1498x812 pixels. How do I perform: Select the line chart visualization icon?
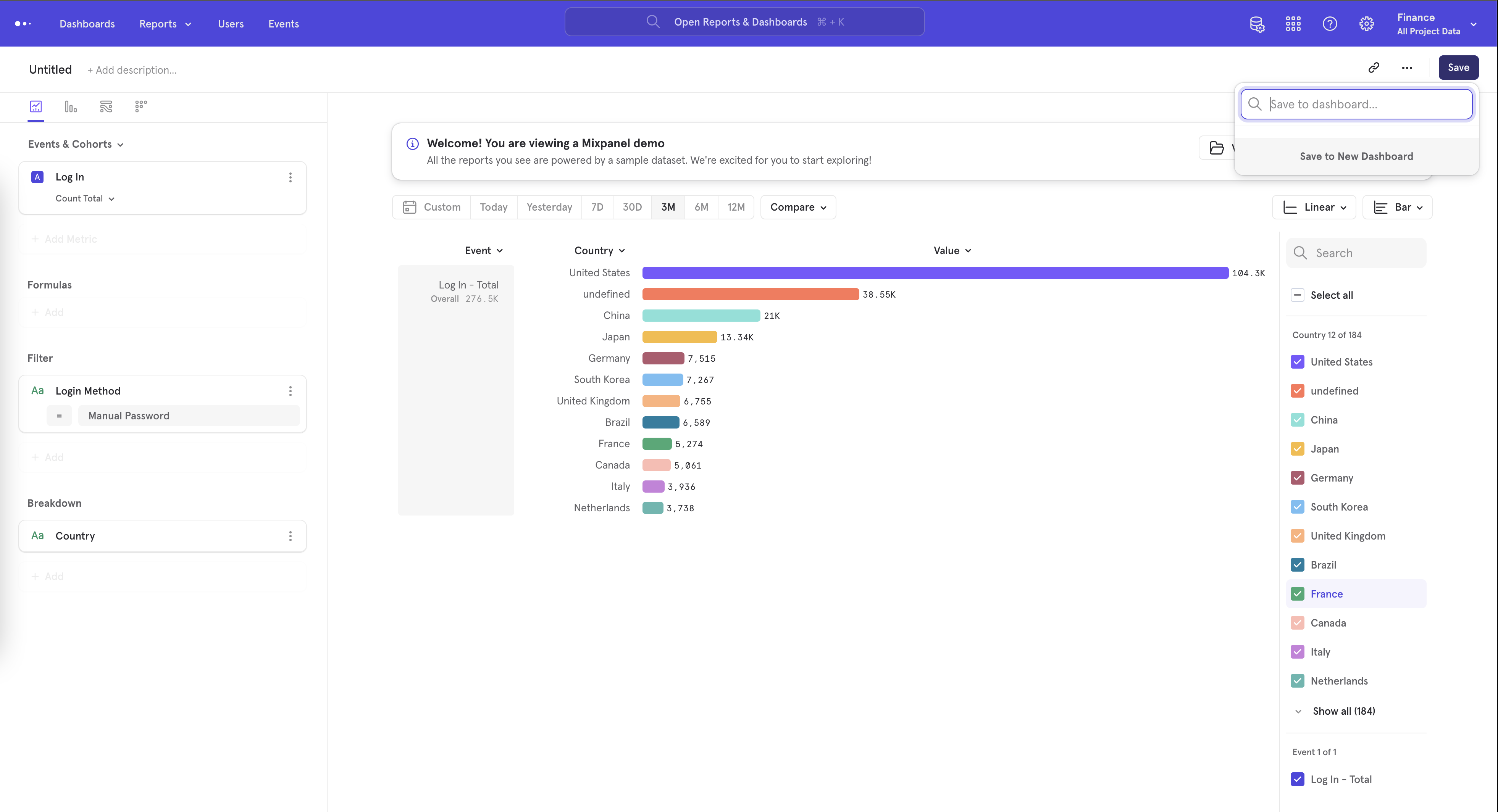click(36, 106)
